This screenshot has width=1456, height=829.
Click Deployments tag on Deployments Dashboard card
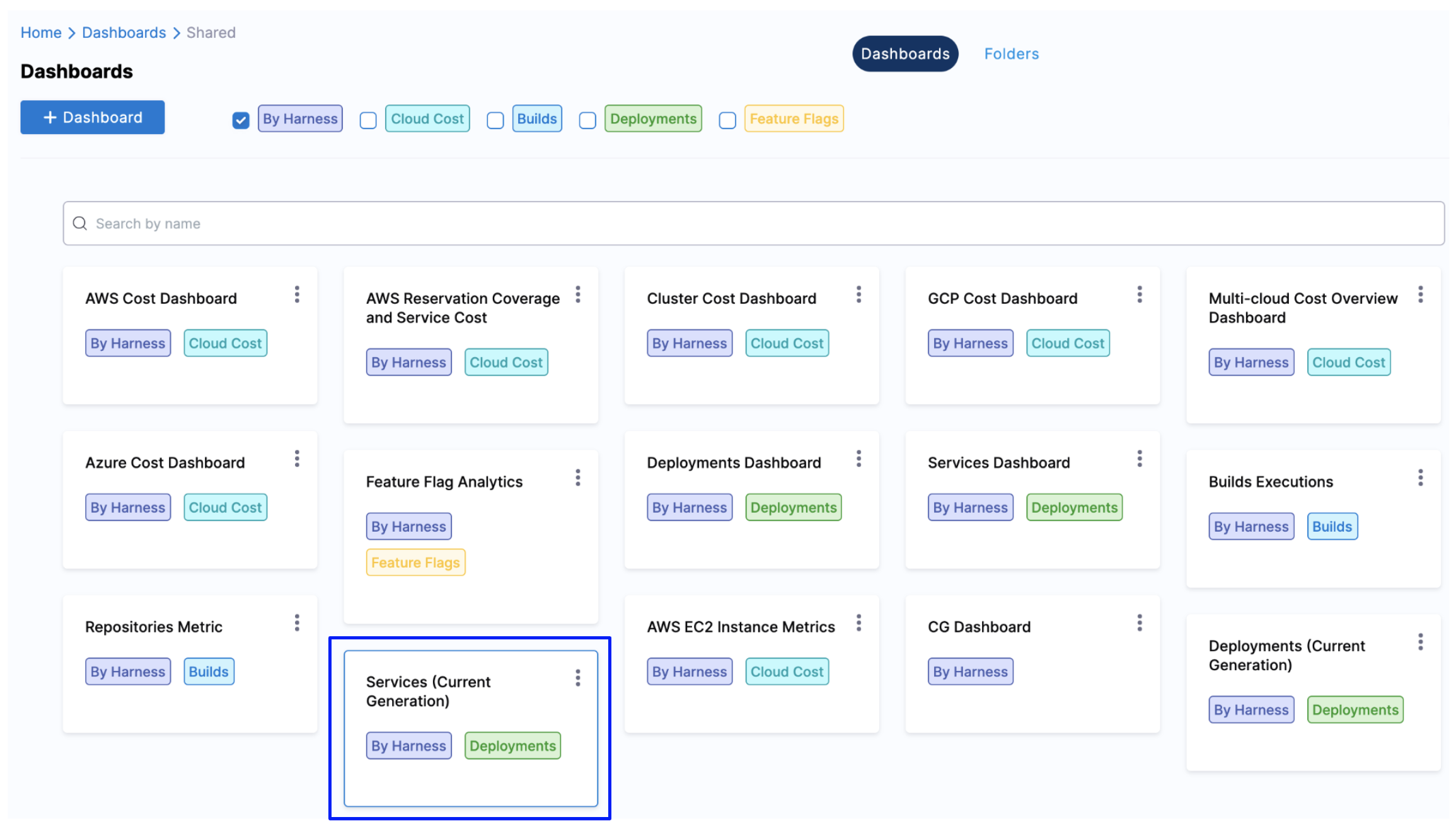[x=794, y=508]
